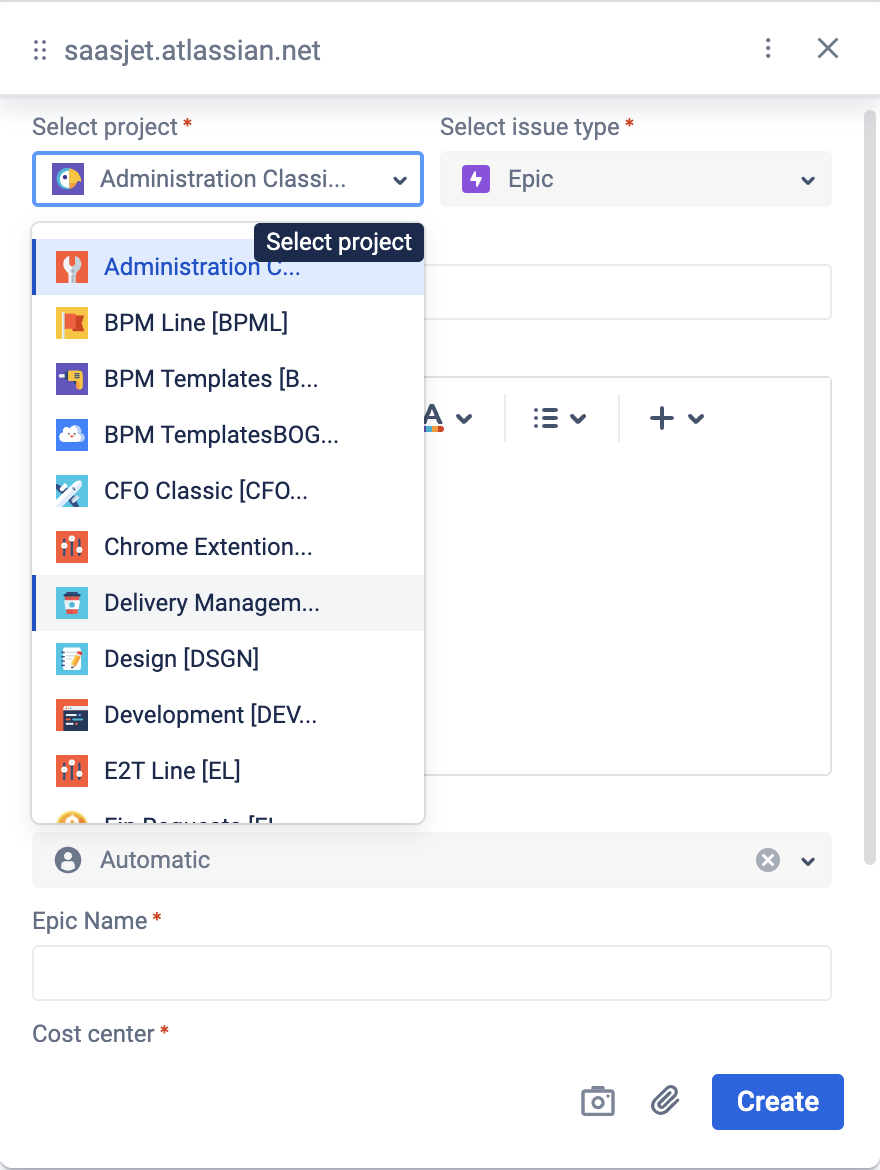Click the BPM Line flag icon

pyautogui.click(x=72, y=323)
